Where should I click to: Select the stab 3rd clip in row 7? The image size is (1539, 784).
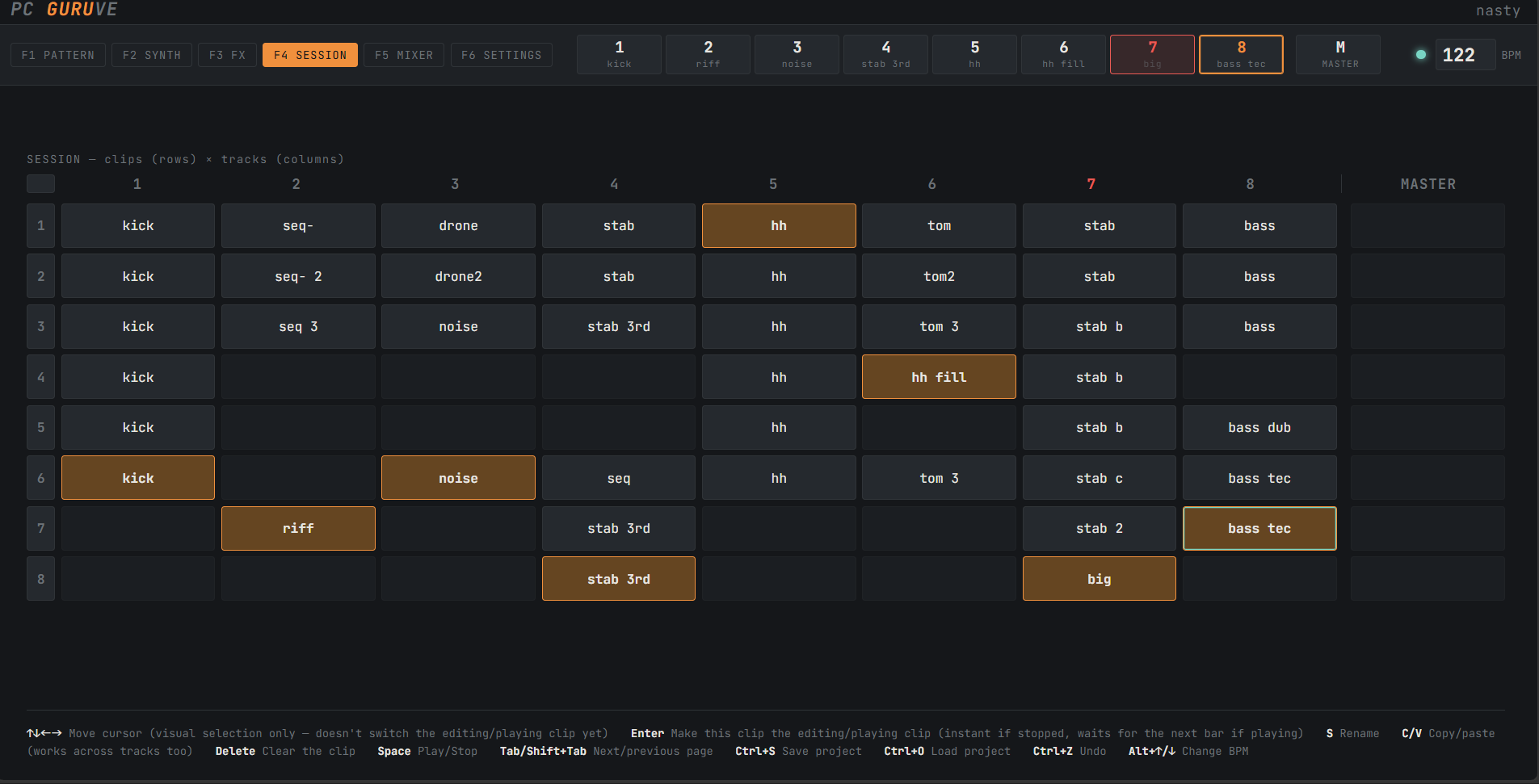[619, 529]
